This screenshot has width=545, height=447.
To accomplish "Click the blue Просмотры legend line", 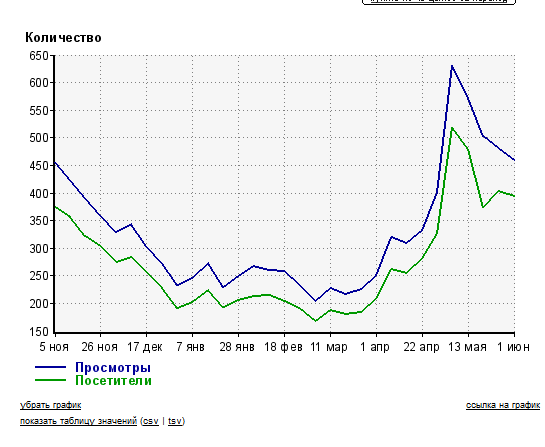I will [50, 367].
